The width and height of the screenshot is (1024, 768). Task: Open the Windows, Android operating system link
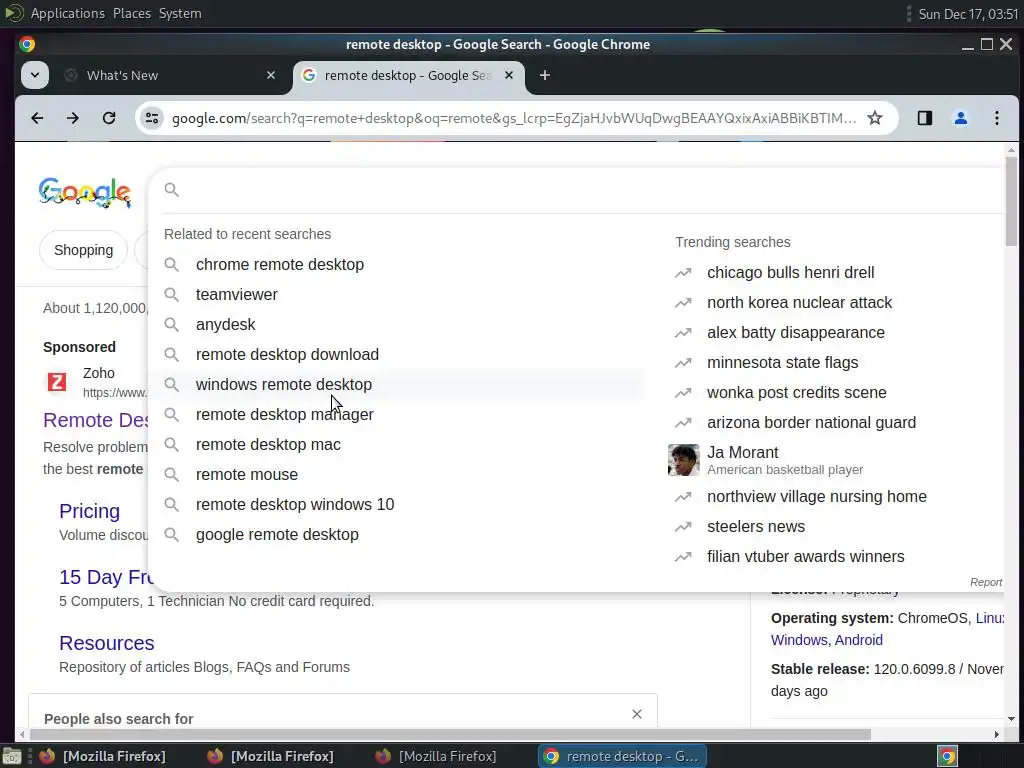click(827, 640)
